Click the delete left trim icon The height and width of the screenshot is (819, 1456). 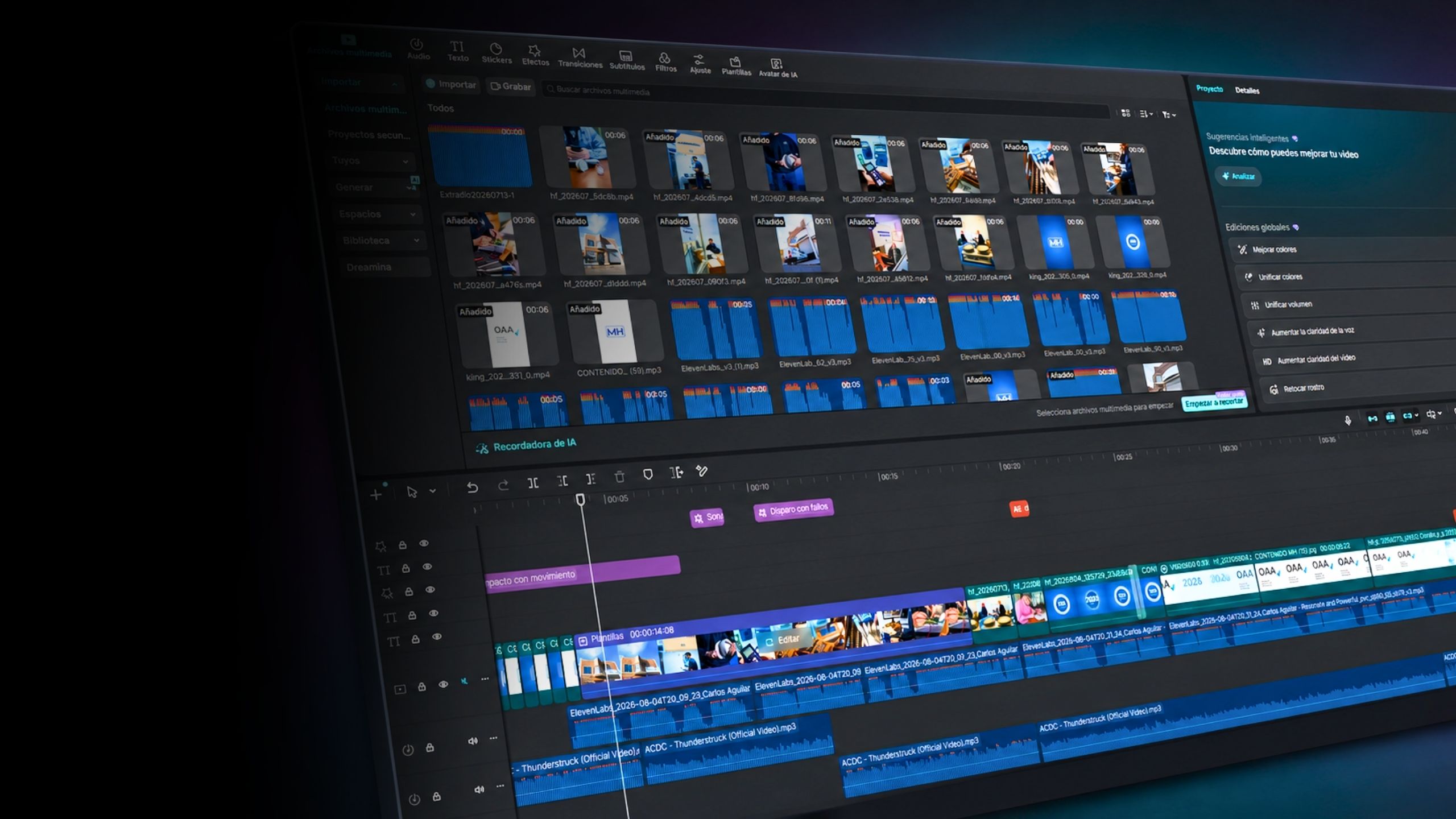562,481
